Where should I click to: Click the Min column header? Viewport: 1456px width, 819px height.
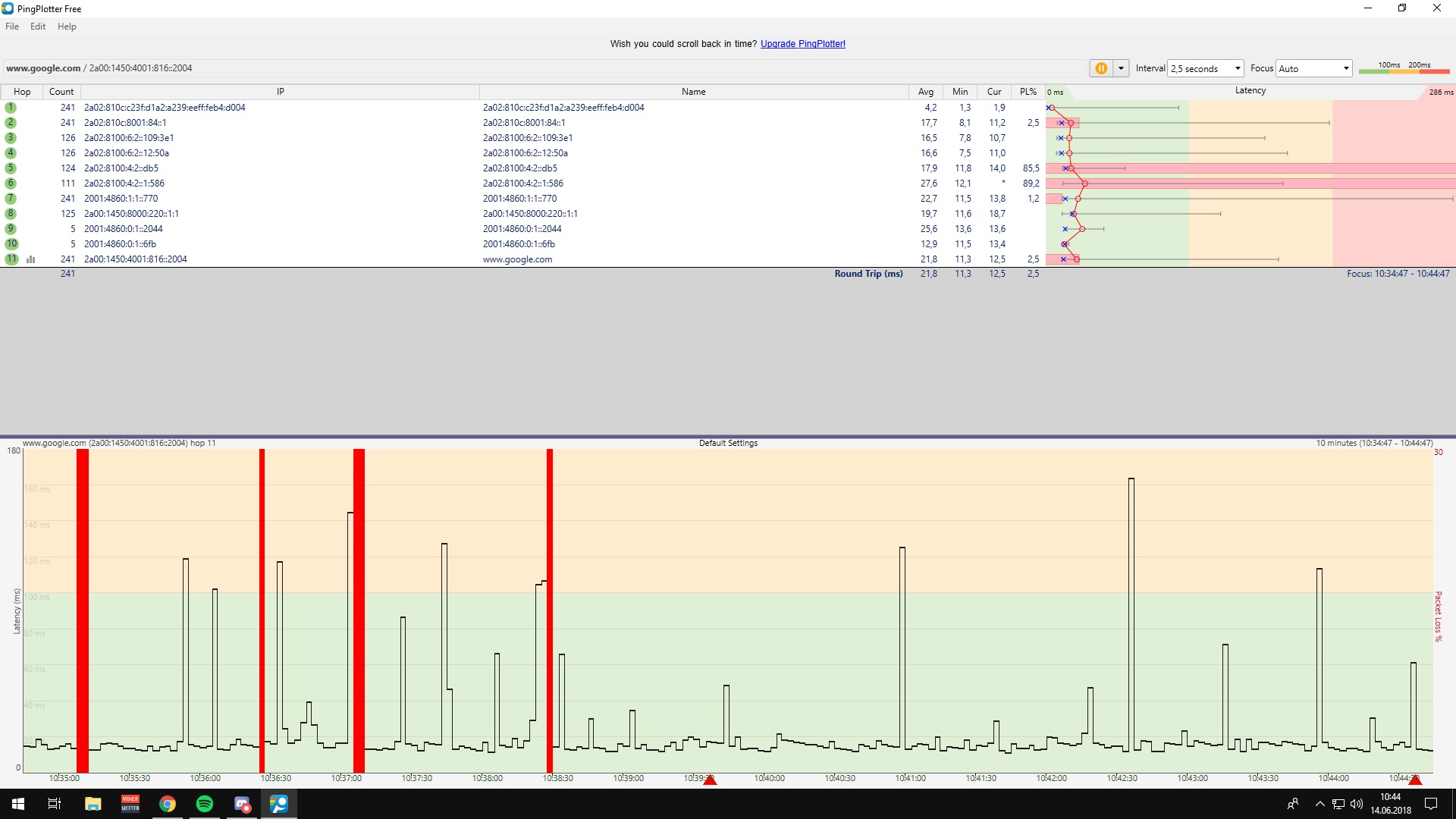pos(960,92)
